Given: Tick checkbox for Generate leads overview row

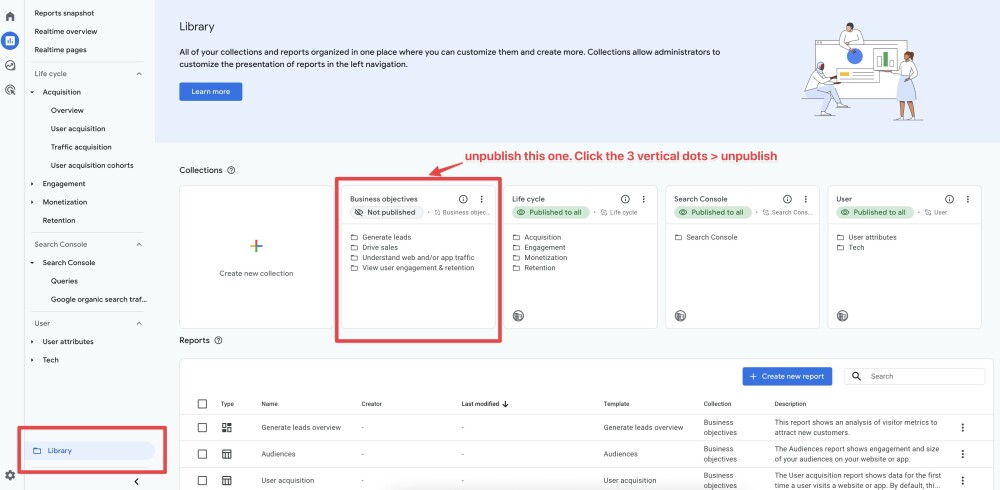Looking at the screenshot, I should [x=202, y=427].
